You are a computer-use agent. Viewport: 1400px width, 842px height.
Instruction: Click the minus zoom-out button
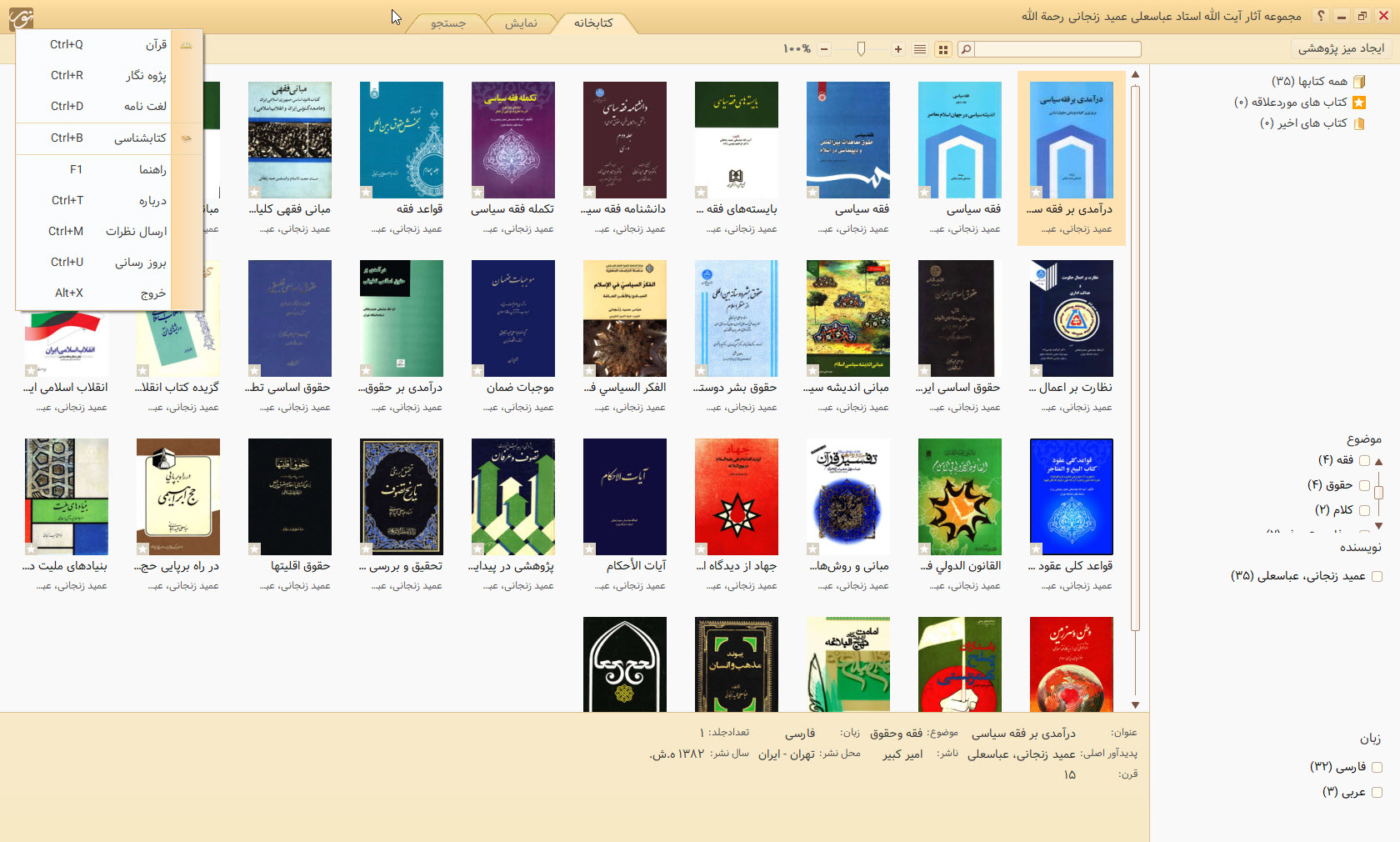(824, 49)
